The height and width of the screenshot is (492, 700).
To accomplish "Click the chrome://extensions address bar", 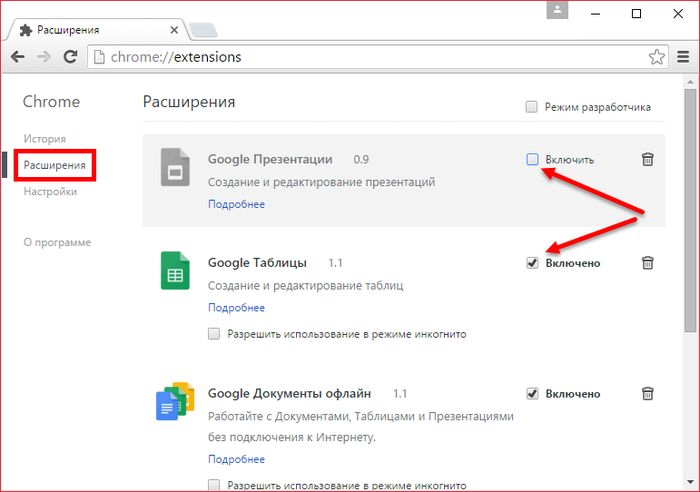I will [x=377, y=57].
